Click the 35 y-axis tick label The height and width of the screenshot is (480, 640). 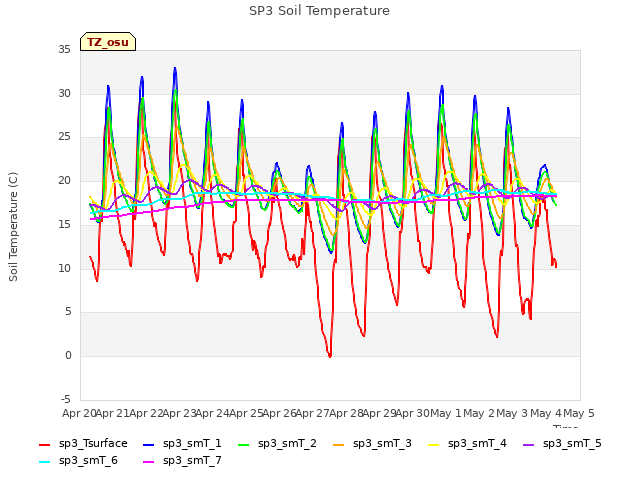coord(64,50)
